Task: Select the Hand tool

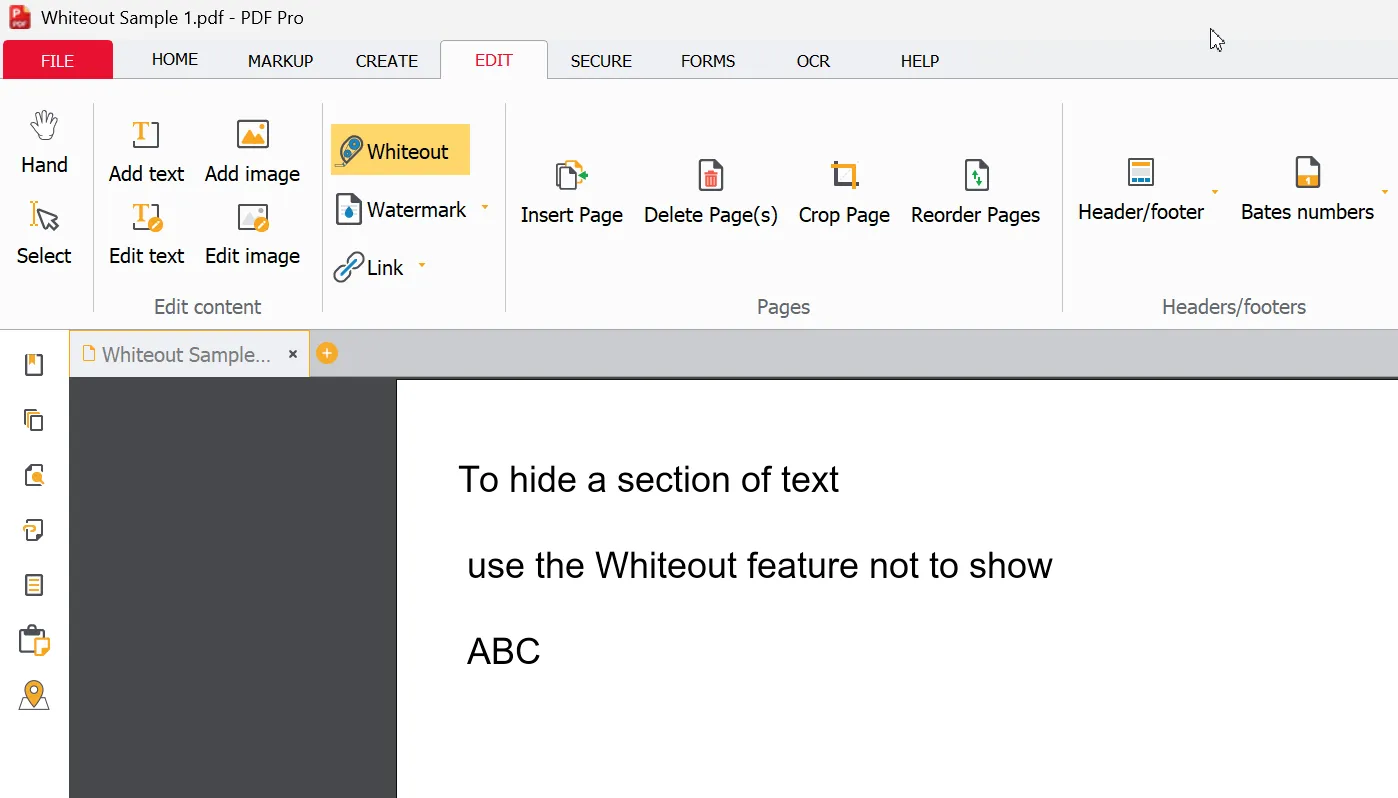Action: (x=44, y=143)
